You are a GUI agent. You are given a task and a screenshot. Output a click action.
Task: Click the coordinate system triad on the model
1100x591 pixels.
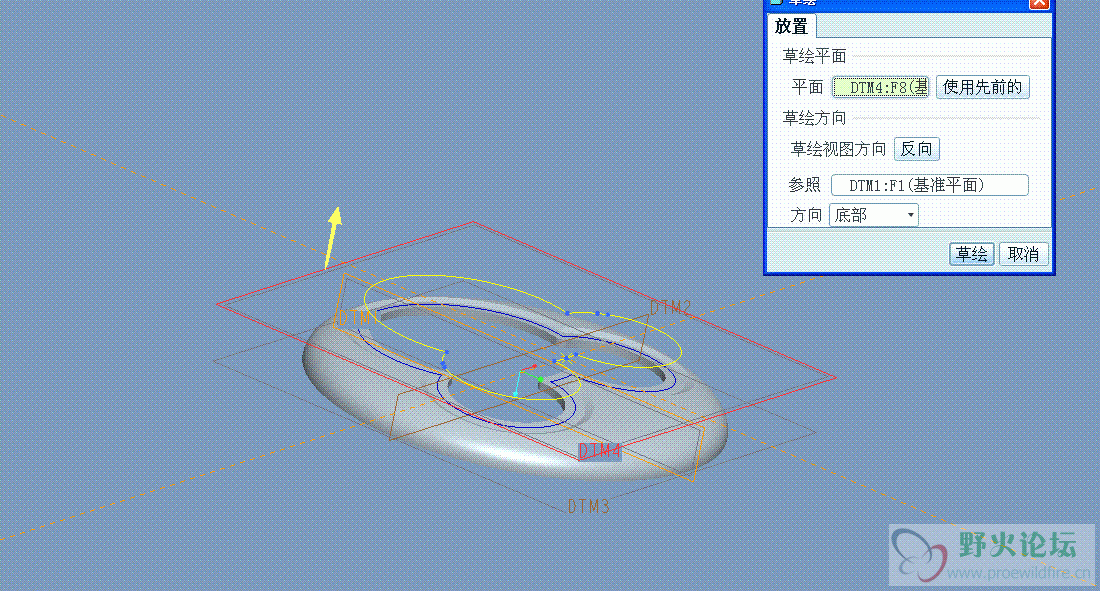pos(527,380)
